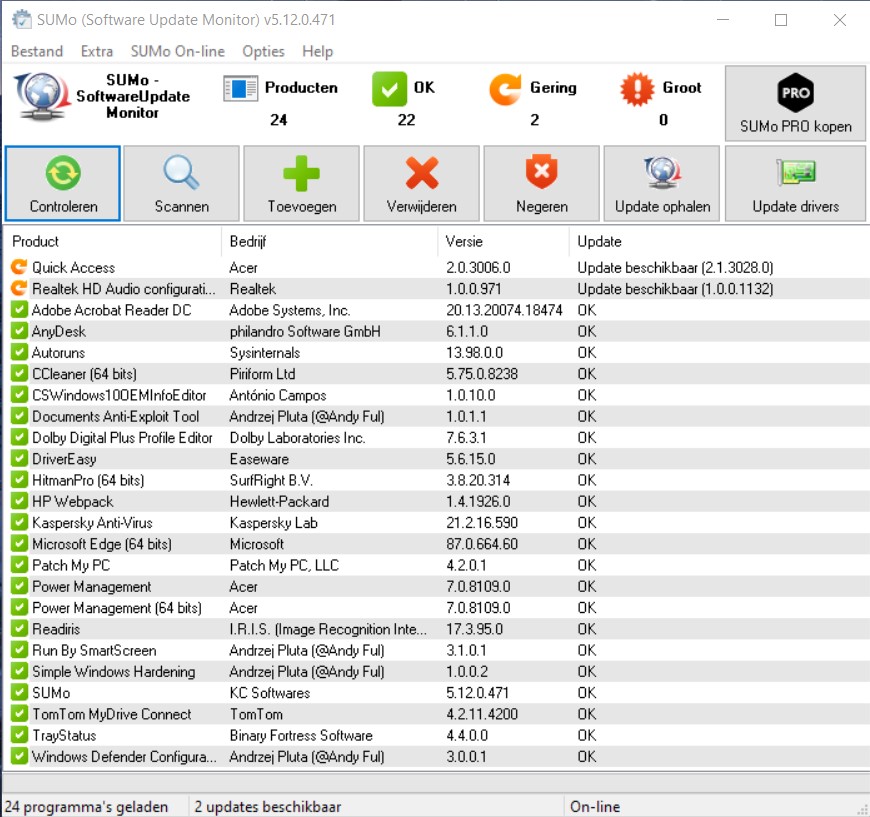Click green check icon beside HP Webpack
Image resolution: width=870 pixels, height=817 pixels.
tap(19, 501)
